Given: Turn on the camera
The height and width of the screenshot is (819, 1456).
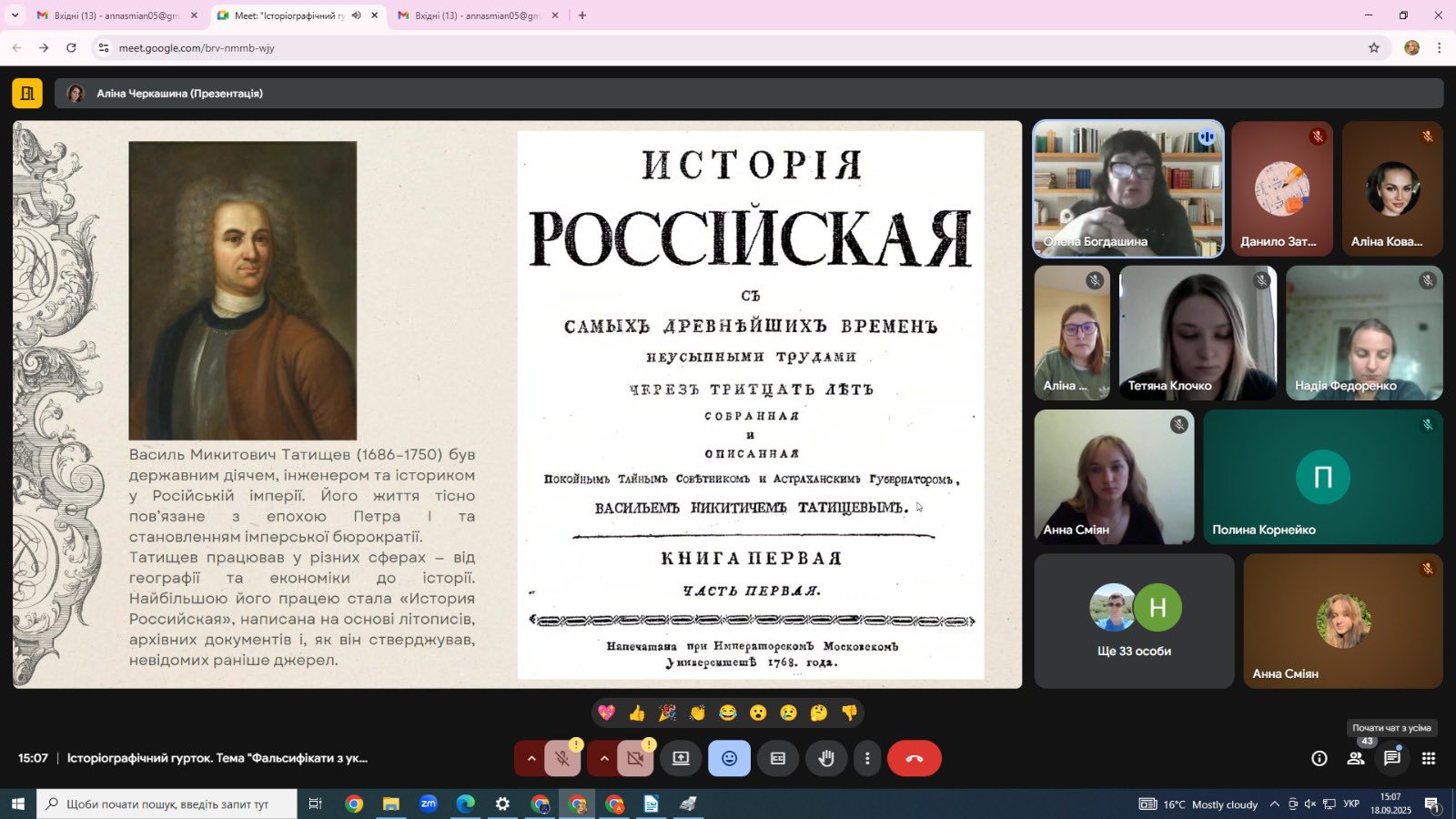Looking at the screenshot, I should 635,758.
